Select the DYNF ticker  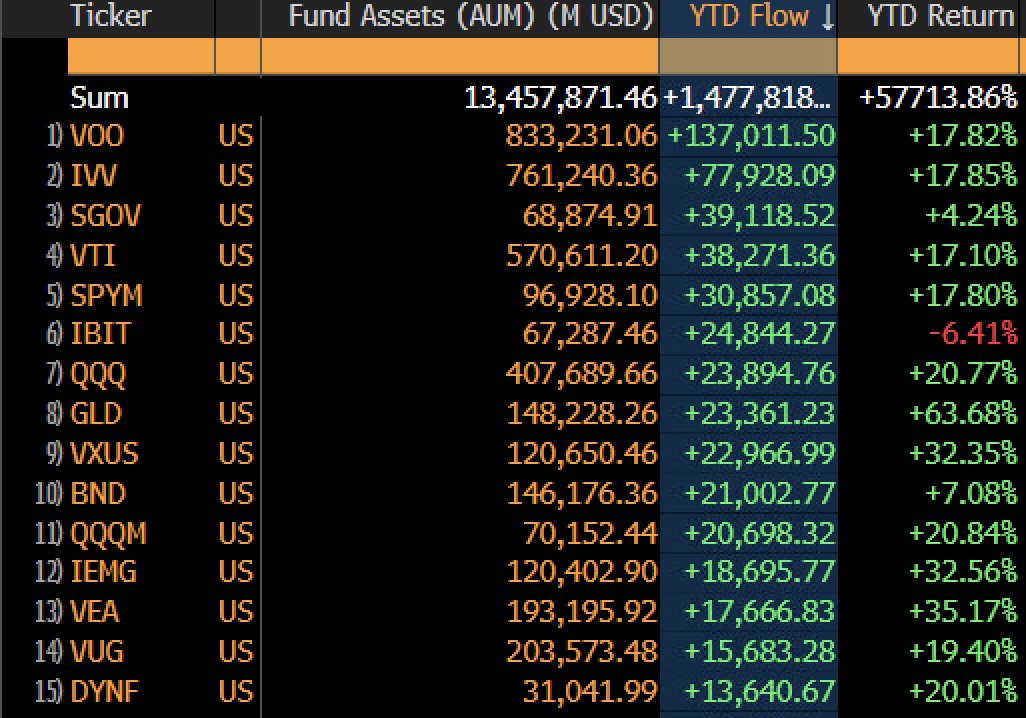(x=104, y=692)
